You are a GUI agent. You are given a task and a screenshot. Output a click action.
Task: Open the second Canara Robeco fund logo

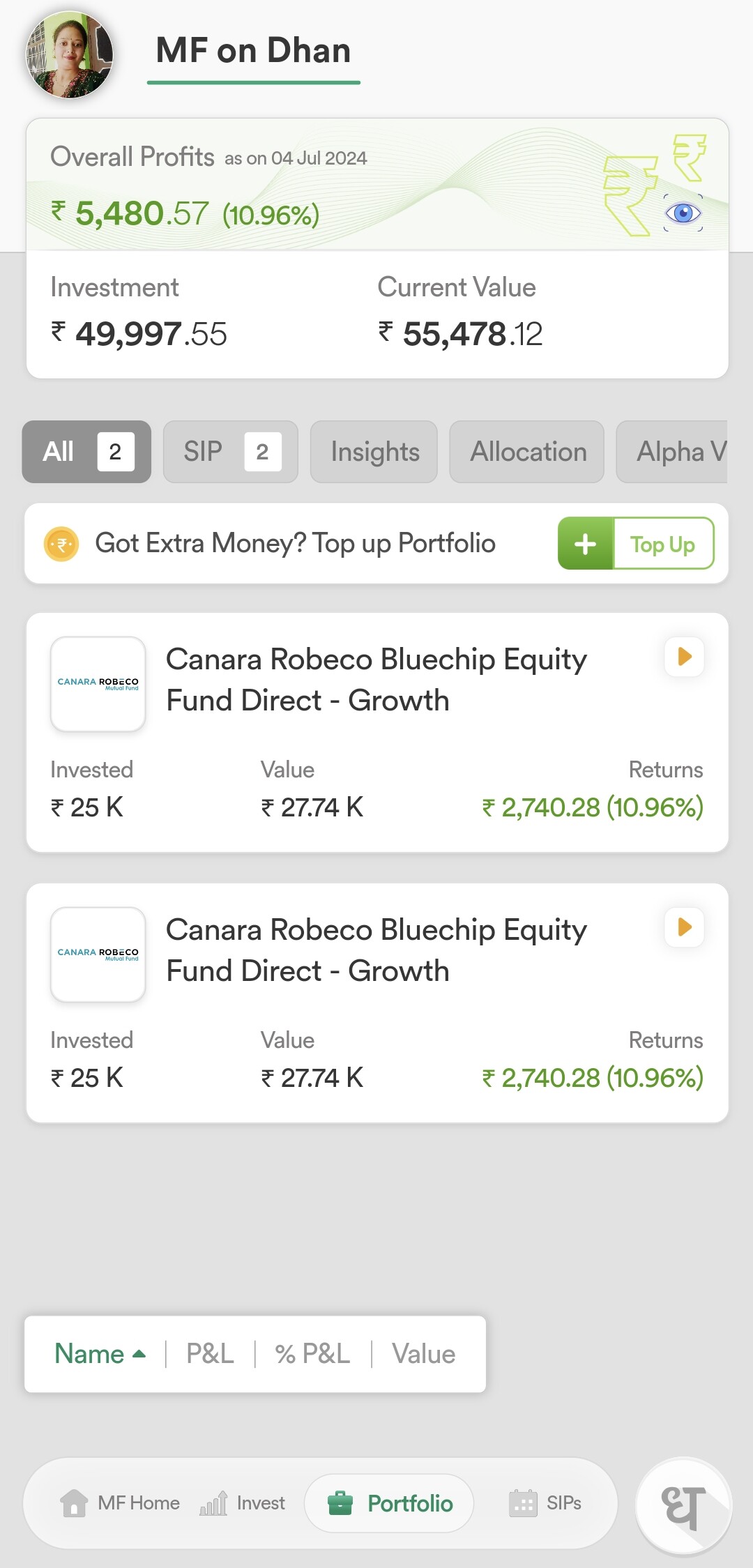point(98,954)
